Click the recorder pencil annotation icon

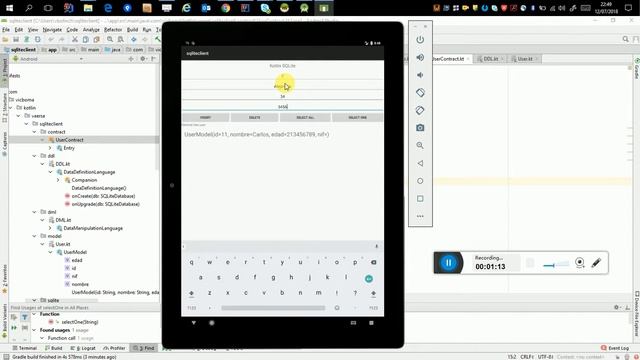[x=596, y=262]
